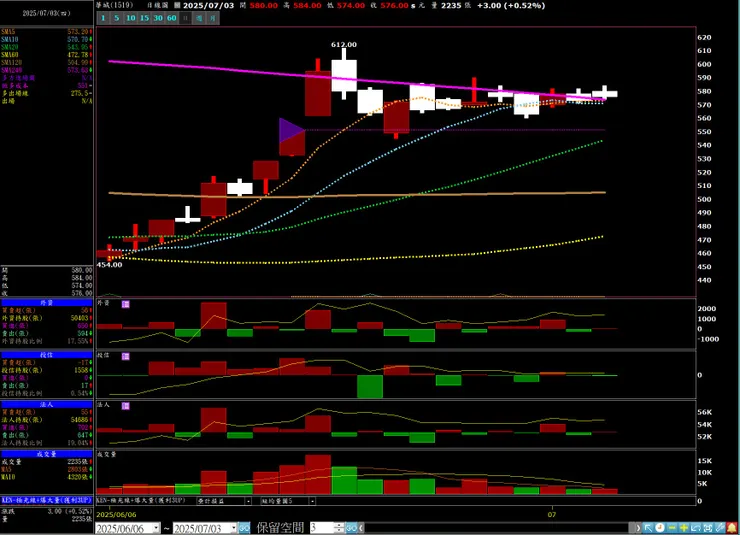This screenshot has height=535, width=740.
Task: Click the SMA120 legend entry
Action: tap(46, 62)
